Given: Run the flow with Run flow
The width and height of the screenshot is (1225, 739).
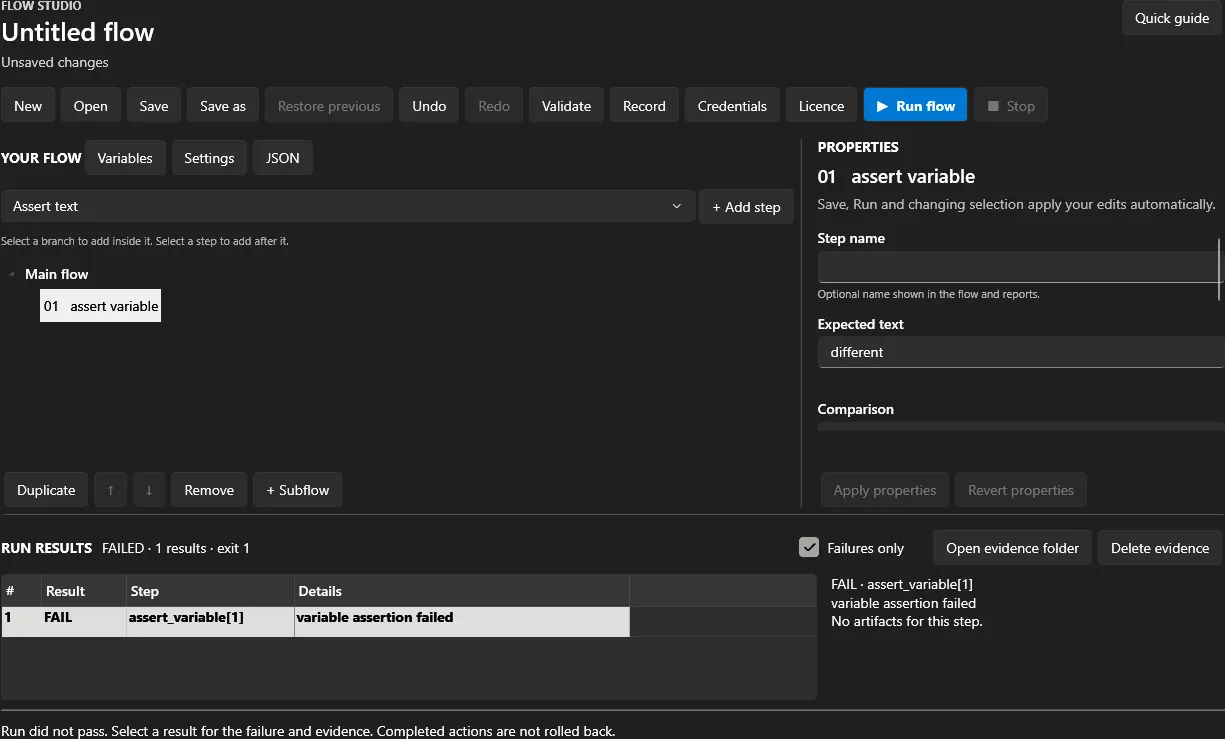Looking at the screenshot, I should (x=915, y=106).
